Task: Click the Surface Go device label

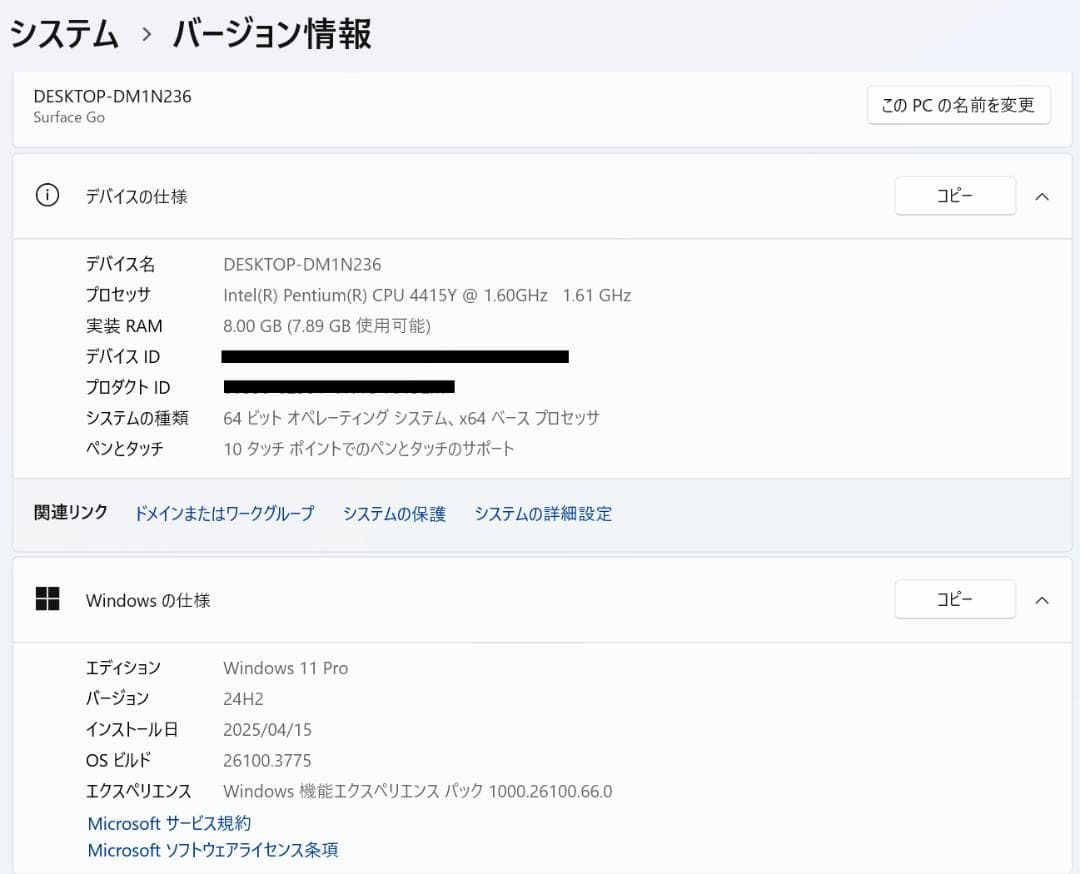Action: pos(68,117)
